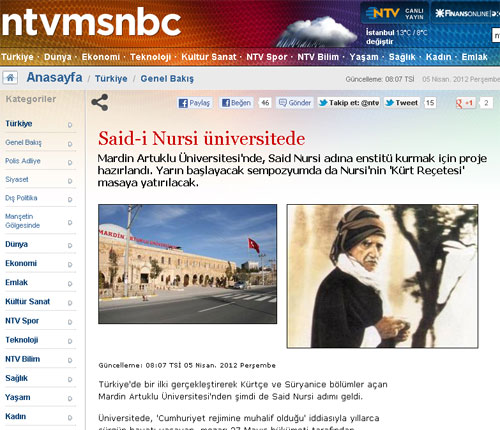Expand the Kültür Sanat category arrow
The image size is (500, 430).
[70, 303]
